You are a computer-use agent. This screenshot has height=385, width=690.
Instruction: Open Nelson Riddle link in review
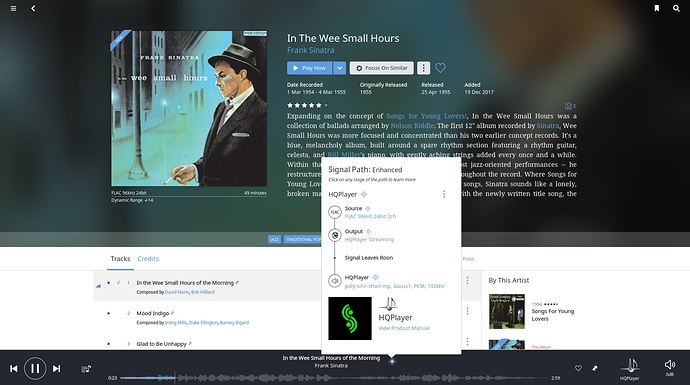412,126
